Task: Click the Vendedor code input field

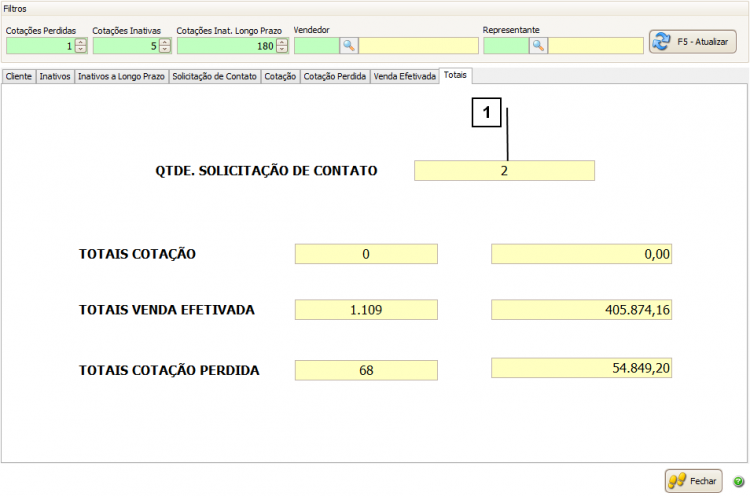Action: click(x=317, y=46)
